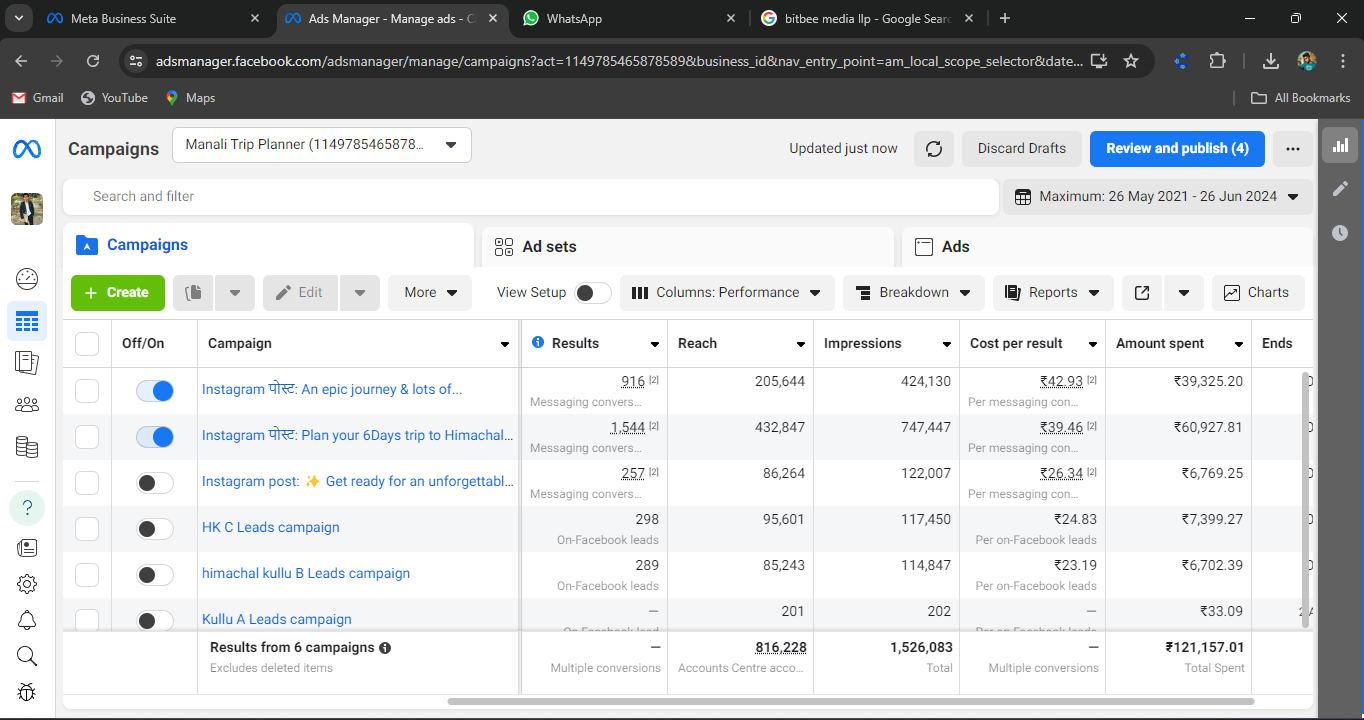The width and height of the screenshot is (1364, 720).
Task: Tick the checkbox for HK C Leads campaign
Action: [x=87, y=529]
